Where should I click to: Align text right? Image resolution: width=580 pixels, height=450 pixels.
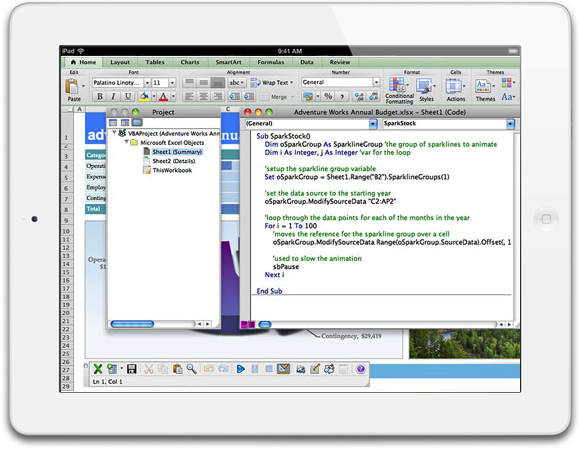pyautogui.click(x=218, y=97)
